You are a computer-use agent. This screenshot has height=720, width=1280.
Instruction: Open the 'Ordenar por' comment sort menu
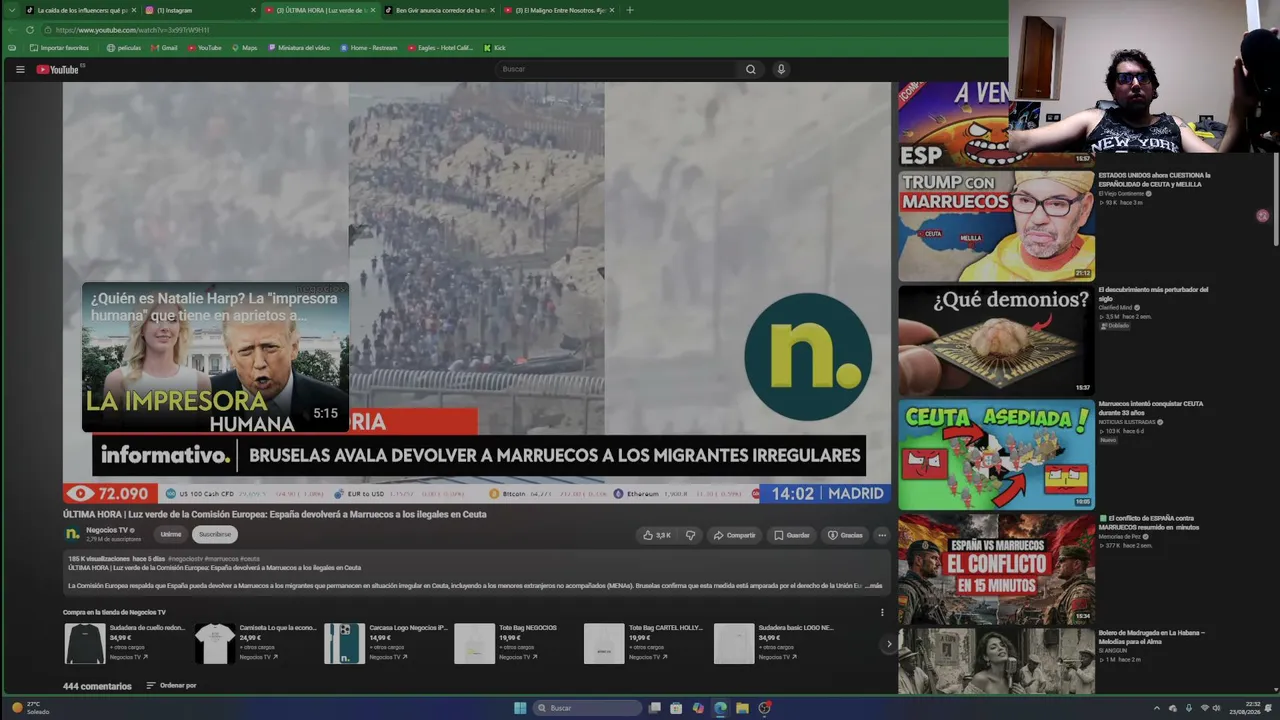[x=171, y=686]
